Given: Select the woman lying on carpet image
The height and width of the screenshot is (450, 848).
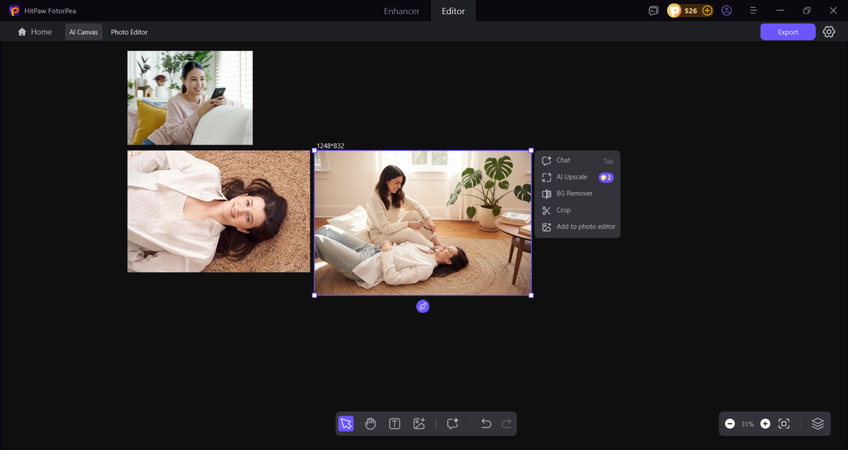Looking at the screenshot, I should coord(218,211).
